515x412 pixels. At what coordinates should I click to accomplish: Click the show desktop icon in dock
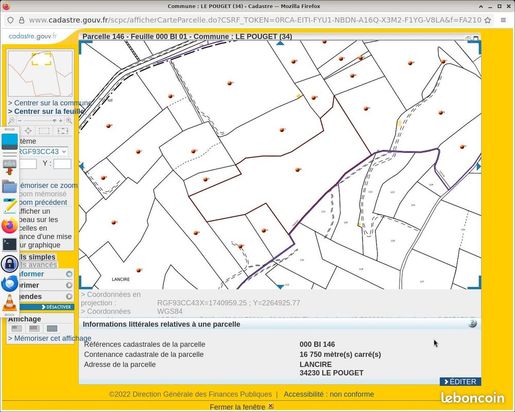click(x=9, y=142)
